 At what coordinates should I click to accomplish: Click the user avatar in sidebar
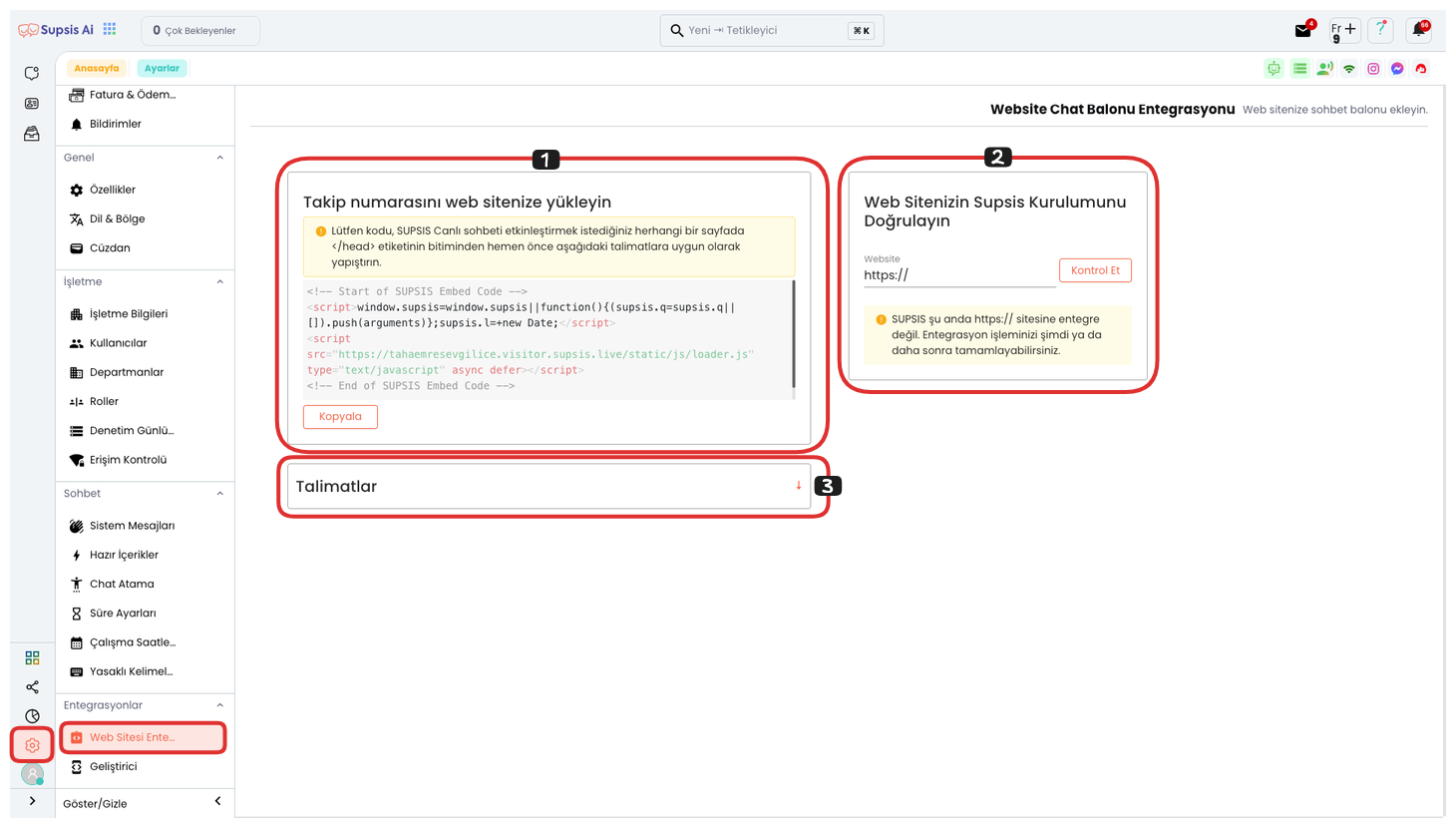coord(33,774)
